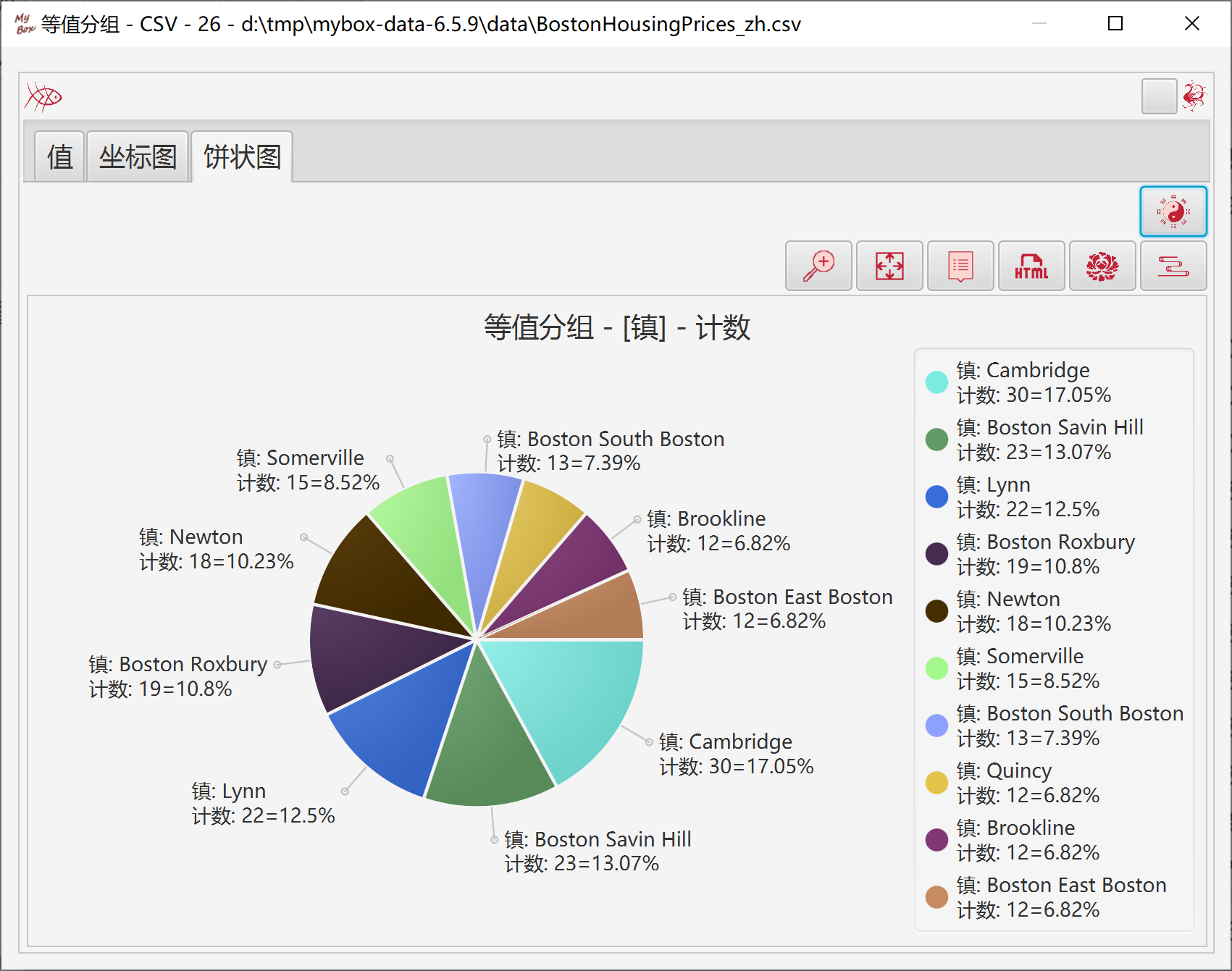Screen dimensions: 1232x971
Task: Click the Newton dark brown legend swatch
Action: pyautogui.click(x=936, y=611)
